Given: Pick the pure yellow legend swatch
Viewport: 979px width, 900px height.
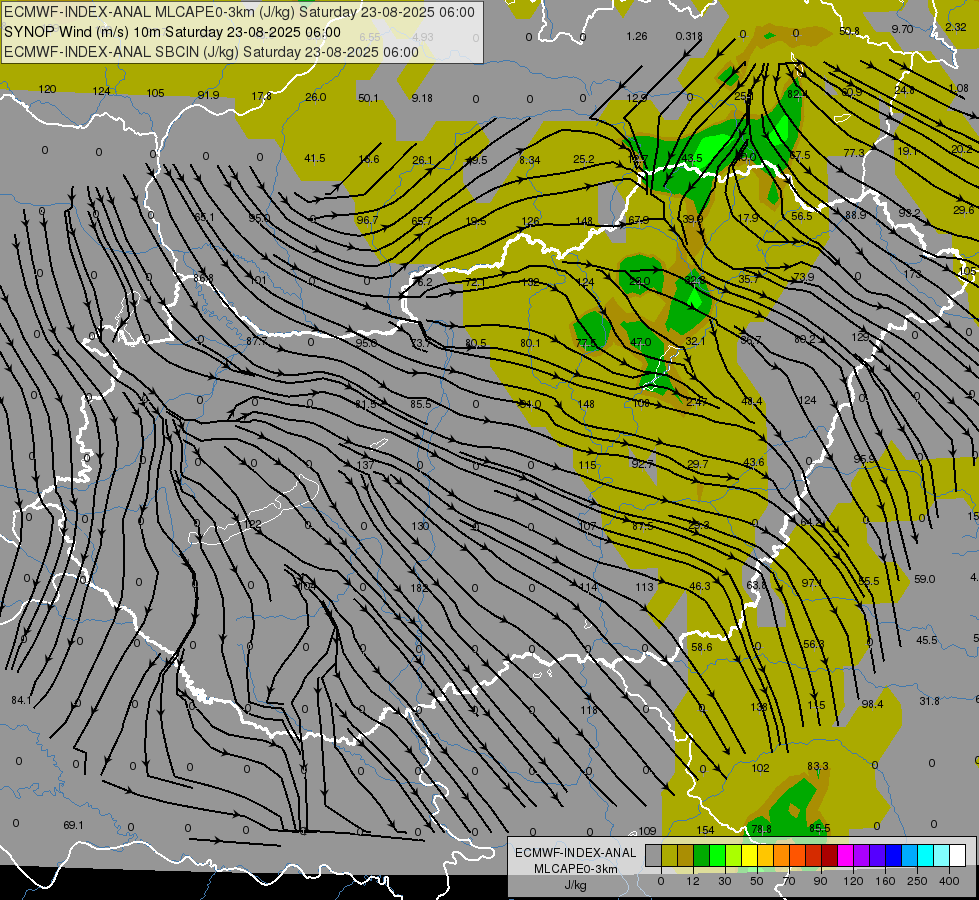Looking at the screenshot, I should coord(750,855).
